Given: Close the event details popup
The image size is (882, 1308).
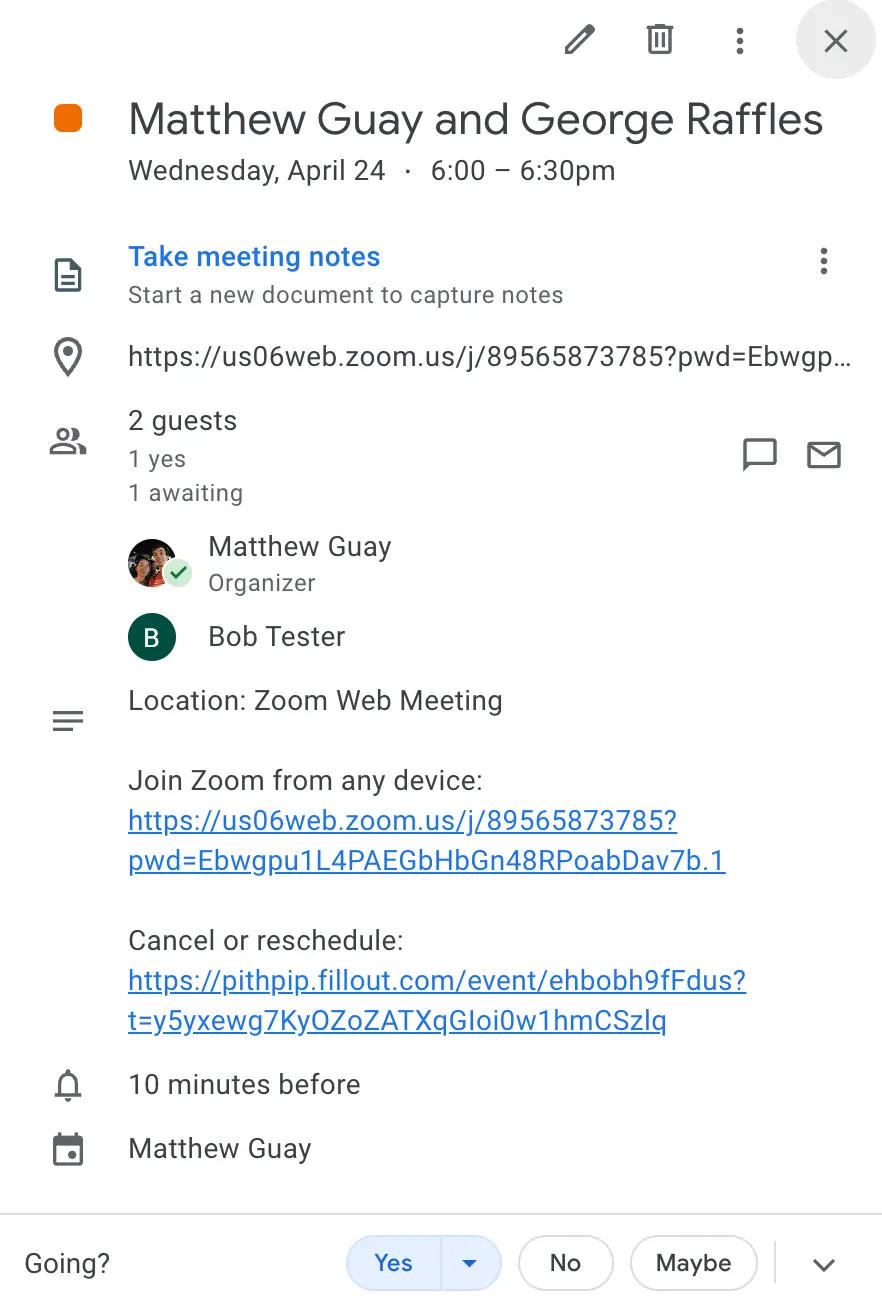Looking at the screenshot, I should pyautogui.click(x=835, y=40).
